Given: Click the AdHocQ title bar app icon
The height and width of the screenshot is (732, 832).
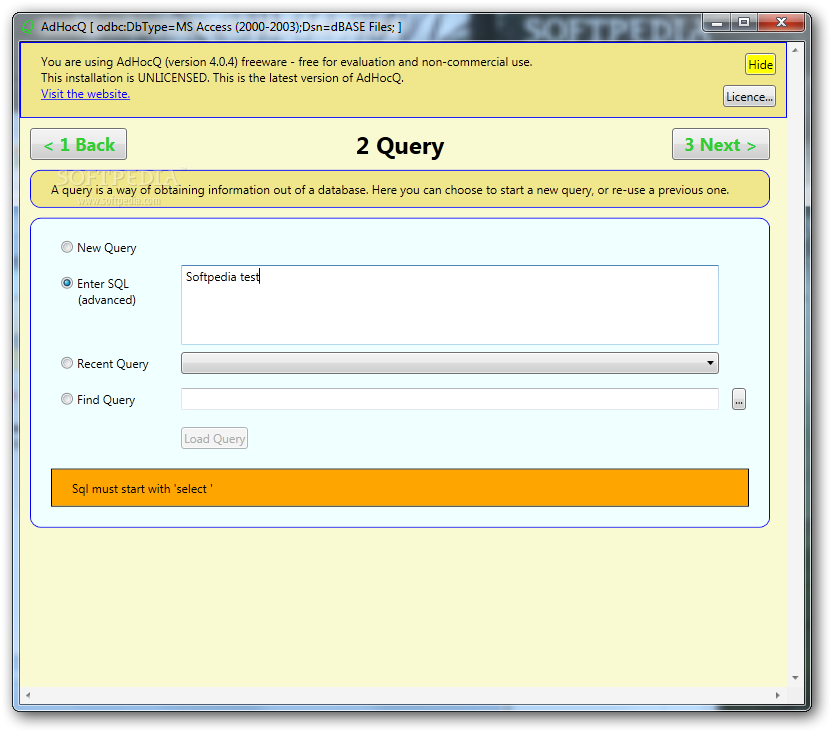Looking at the screenshot, I should 28,27.
